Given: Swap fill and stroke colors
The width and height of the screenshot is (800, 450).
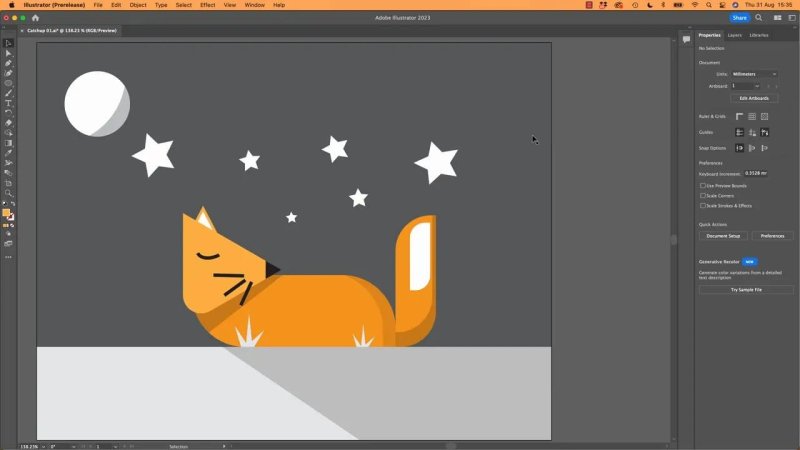Looking at the screenshot, I should 13,204.
